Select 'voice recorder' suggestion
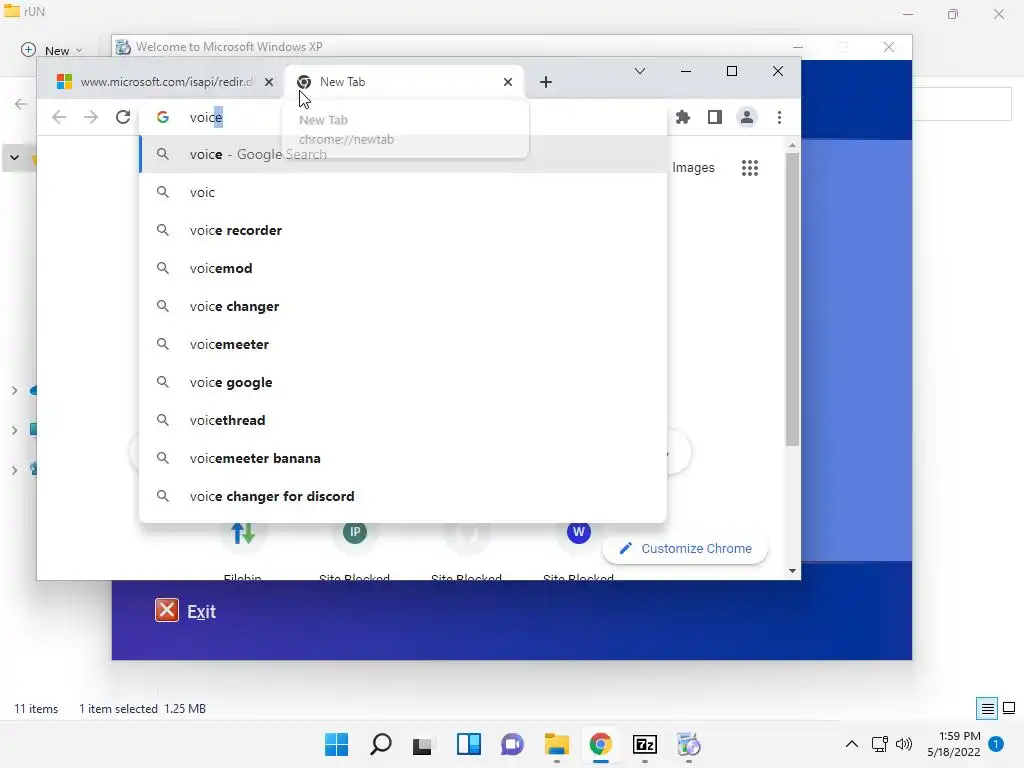Image resolution: width=1024 pixels, height=768 pixels. point(403,230)
